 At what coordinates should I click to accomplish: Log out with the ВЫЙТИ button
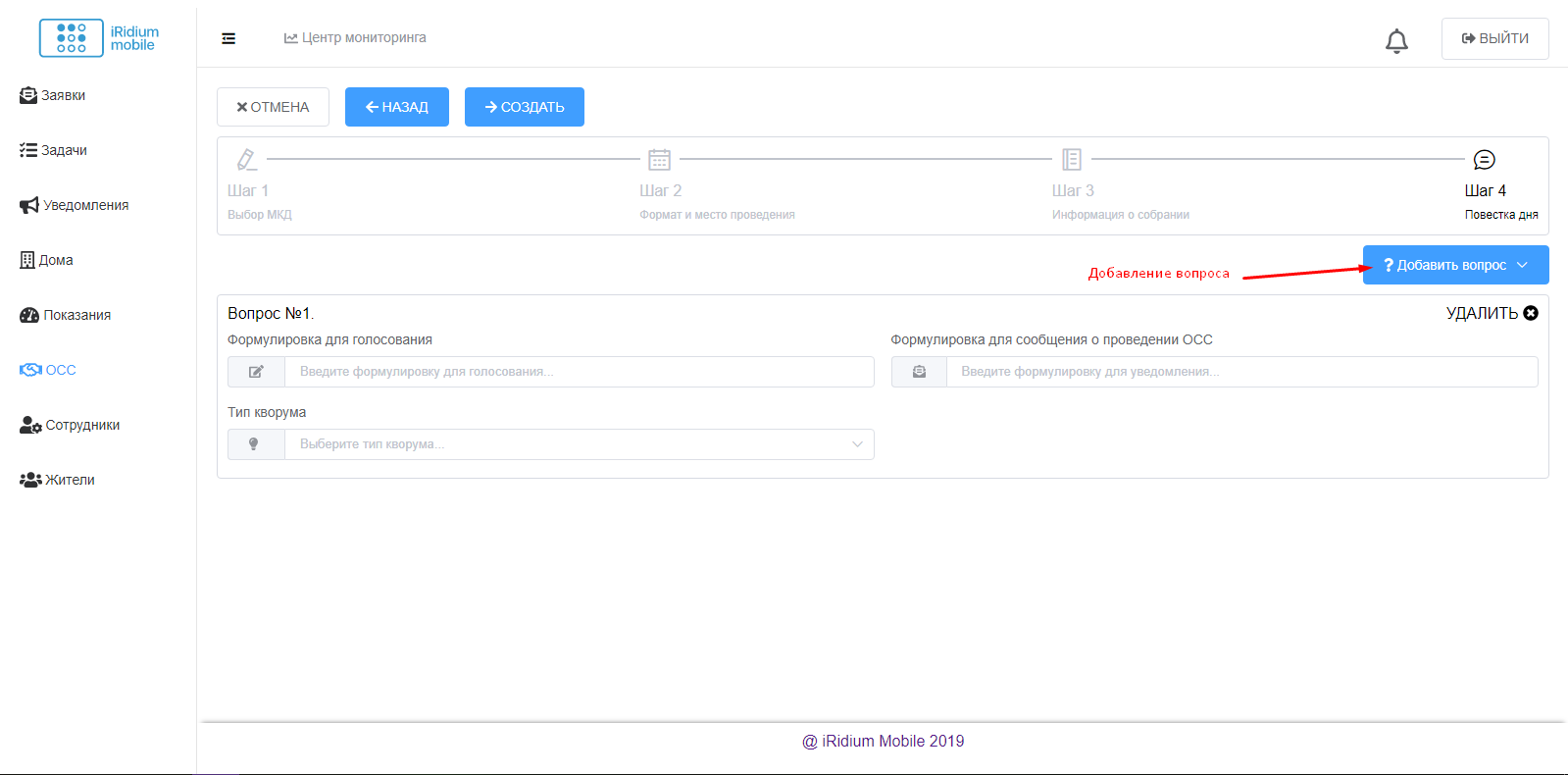1495,38
